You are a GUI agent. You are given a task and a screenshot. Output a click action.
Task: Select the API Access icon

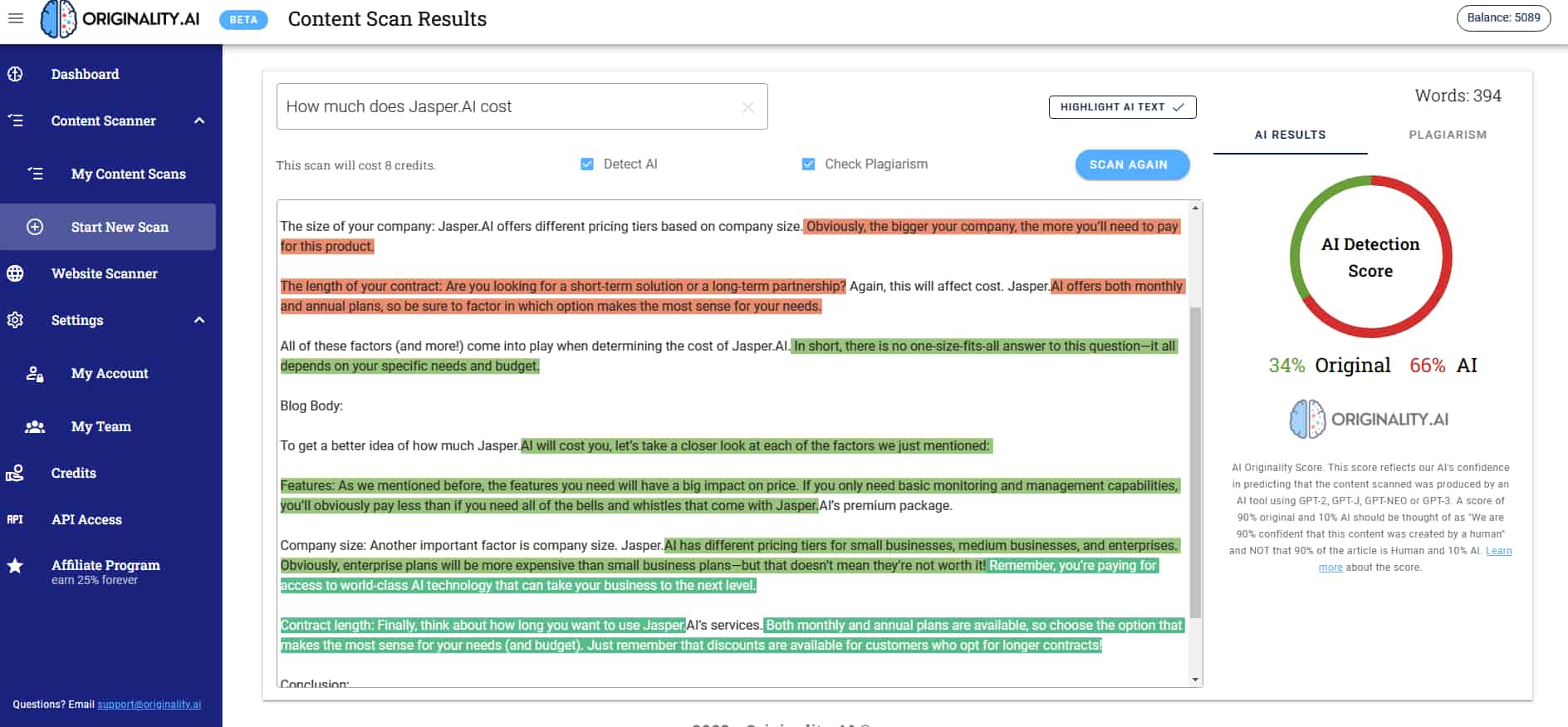(15, 519)
